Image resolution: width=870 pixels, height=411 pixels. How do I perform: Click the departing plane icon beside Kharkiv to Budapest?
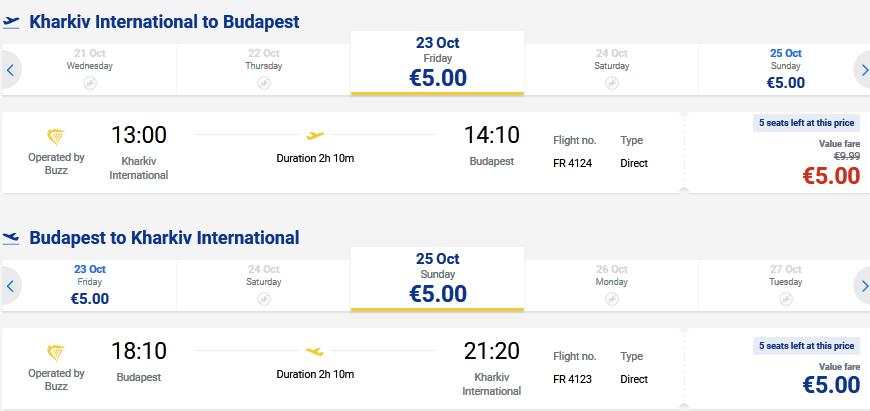tap(12, 22)
